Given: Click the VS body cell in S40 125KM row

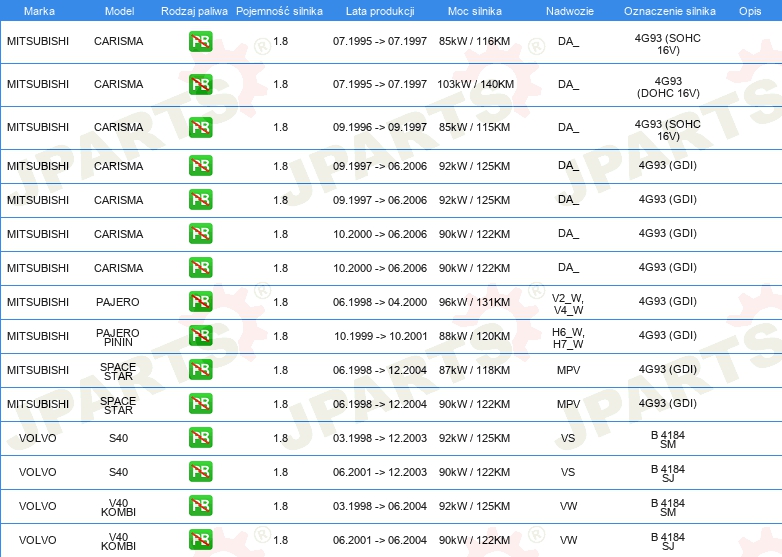Looking at the screenshot, I should pyautogui.click(x=568, y=438).
